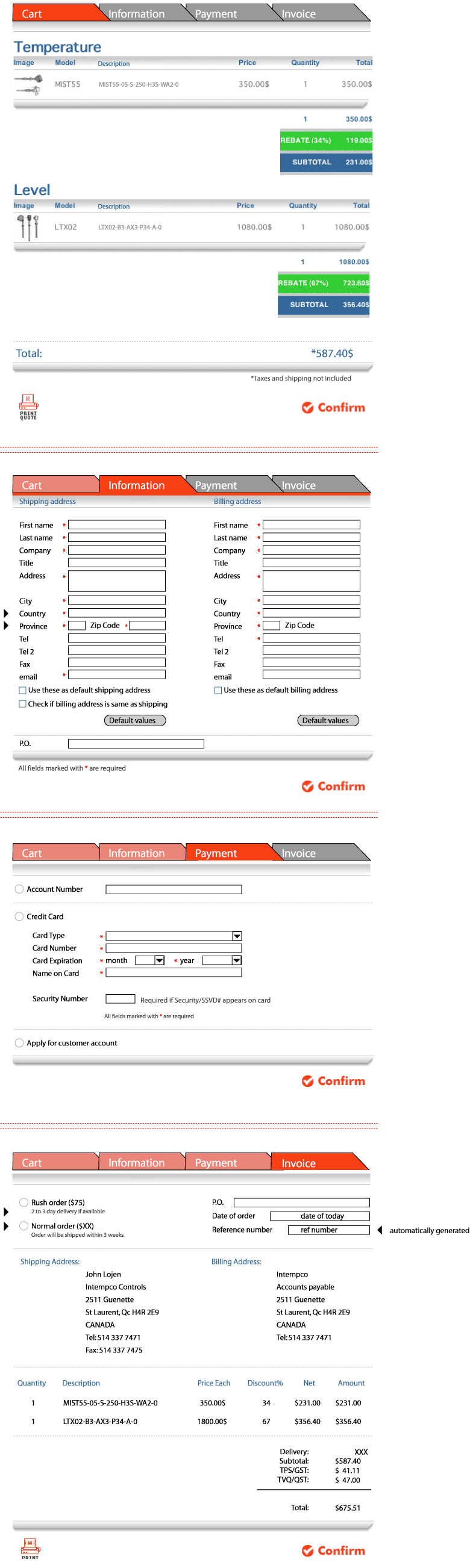
Task: Select the Credit Card payment option
Action: (x=19, y=916)
